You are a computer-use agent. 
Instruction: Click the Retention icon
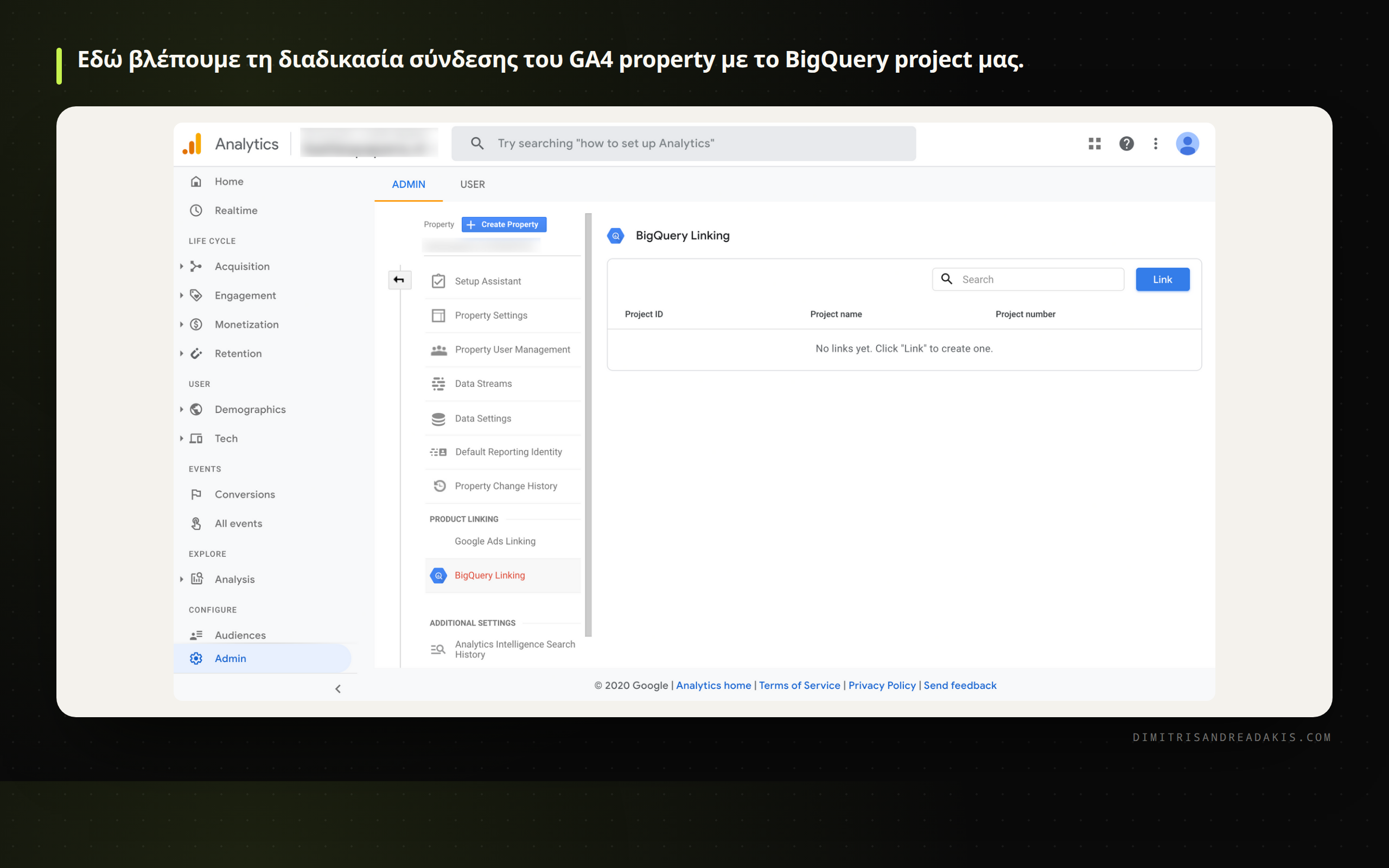pos(196,354)
